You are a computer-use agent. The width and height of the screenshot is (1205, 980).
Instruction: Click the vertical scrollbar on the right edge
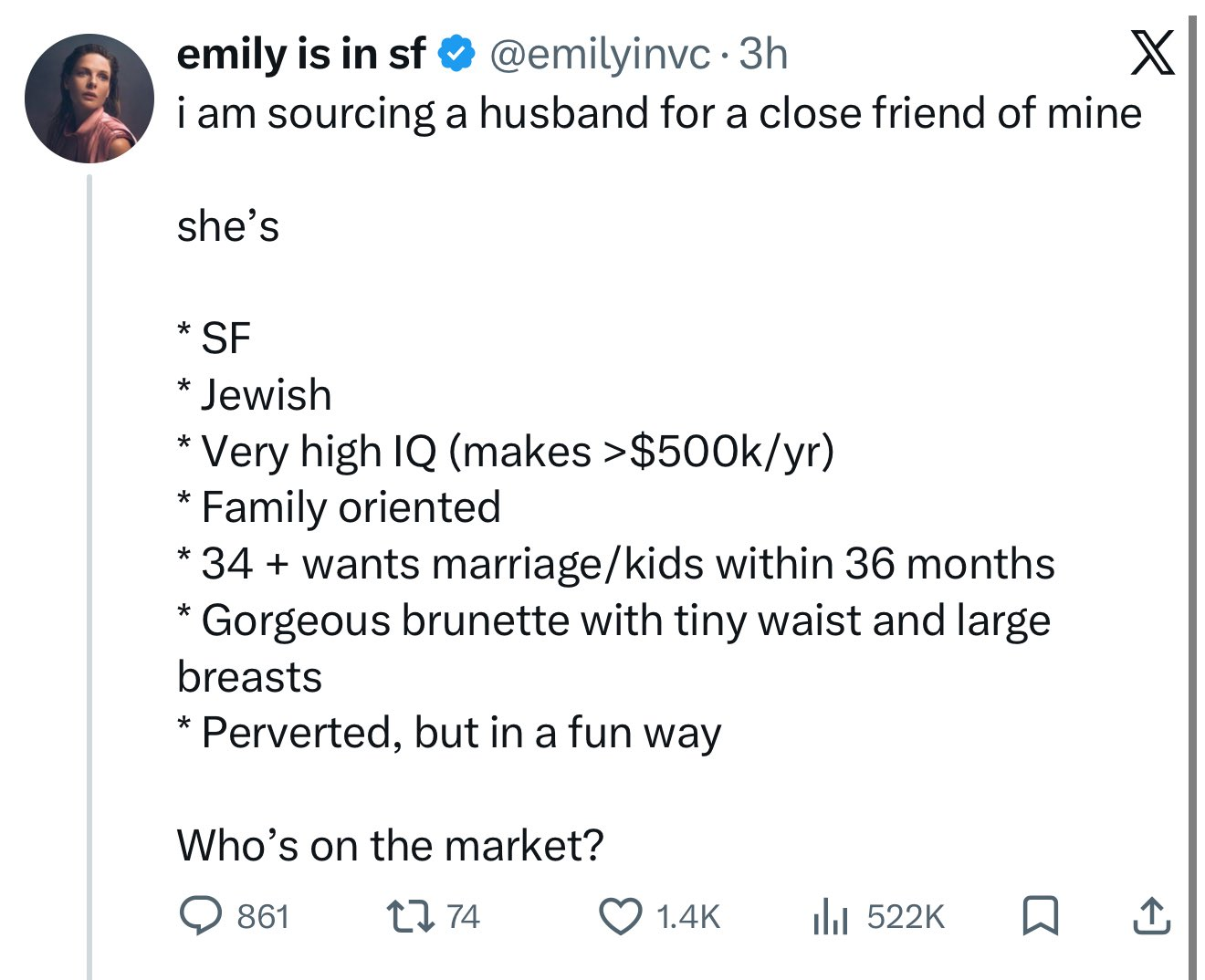1192,493
